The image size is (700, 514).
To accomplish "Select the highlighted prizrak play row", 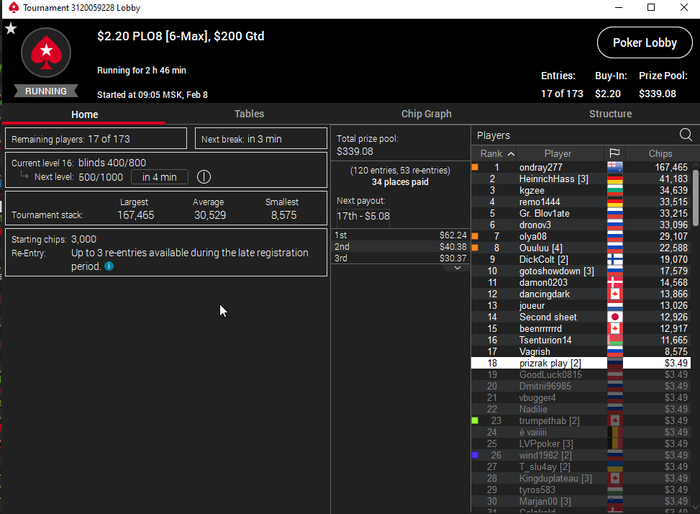I will (x=580, y=363).
